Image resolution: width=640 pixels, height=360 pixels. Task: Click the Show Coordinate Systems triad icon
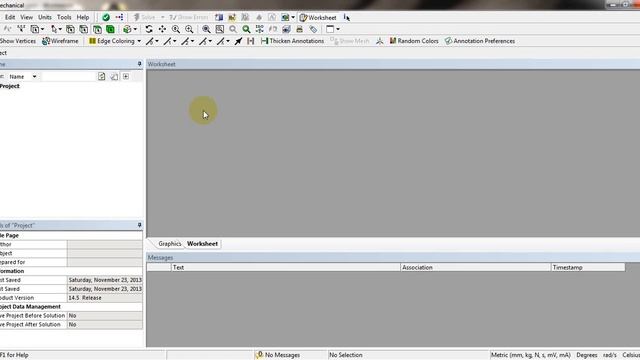(x=380, y=41)
